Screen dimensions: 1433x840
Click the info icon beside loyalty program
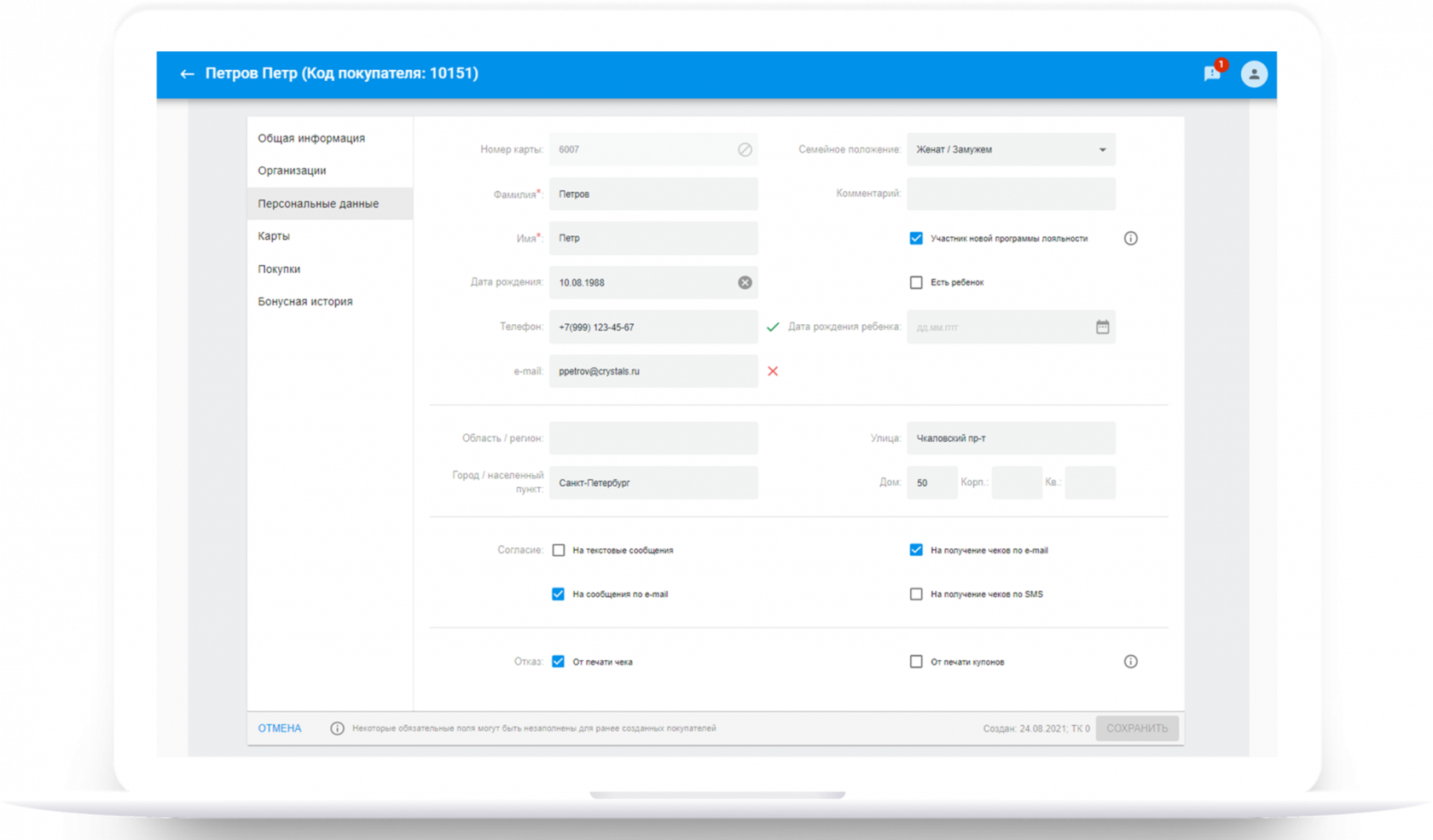click(1130, 239)
